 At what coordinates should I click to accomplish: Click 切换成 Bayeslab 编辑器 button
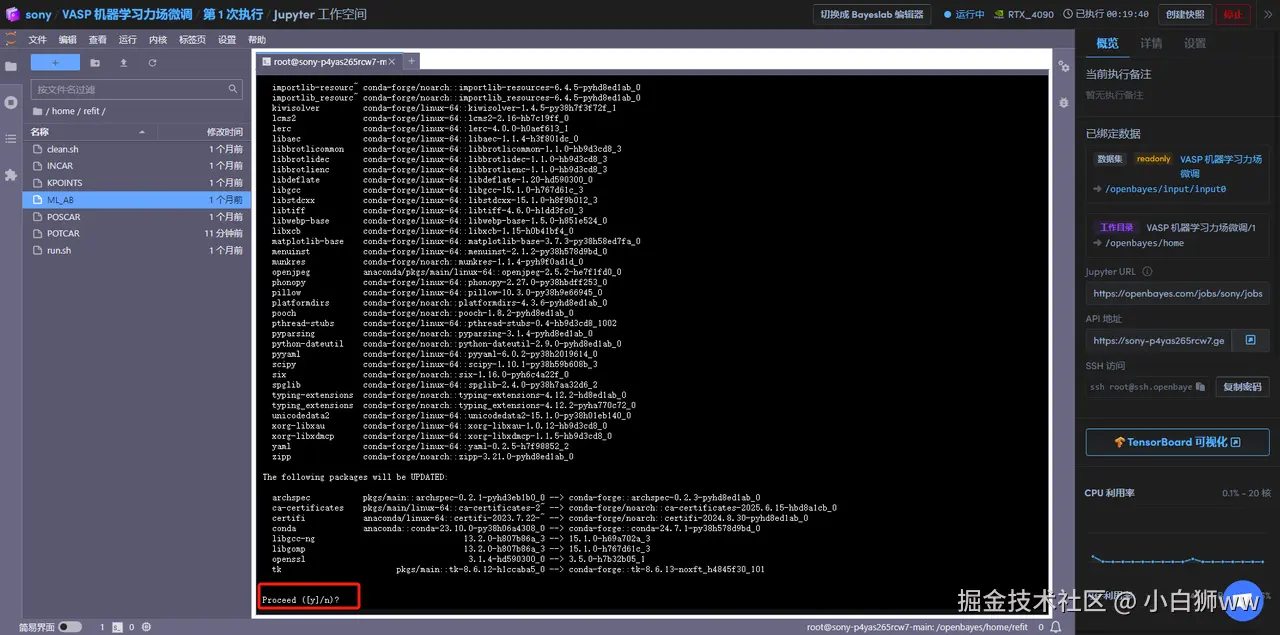click(x=872, y=14)
